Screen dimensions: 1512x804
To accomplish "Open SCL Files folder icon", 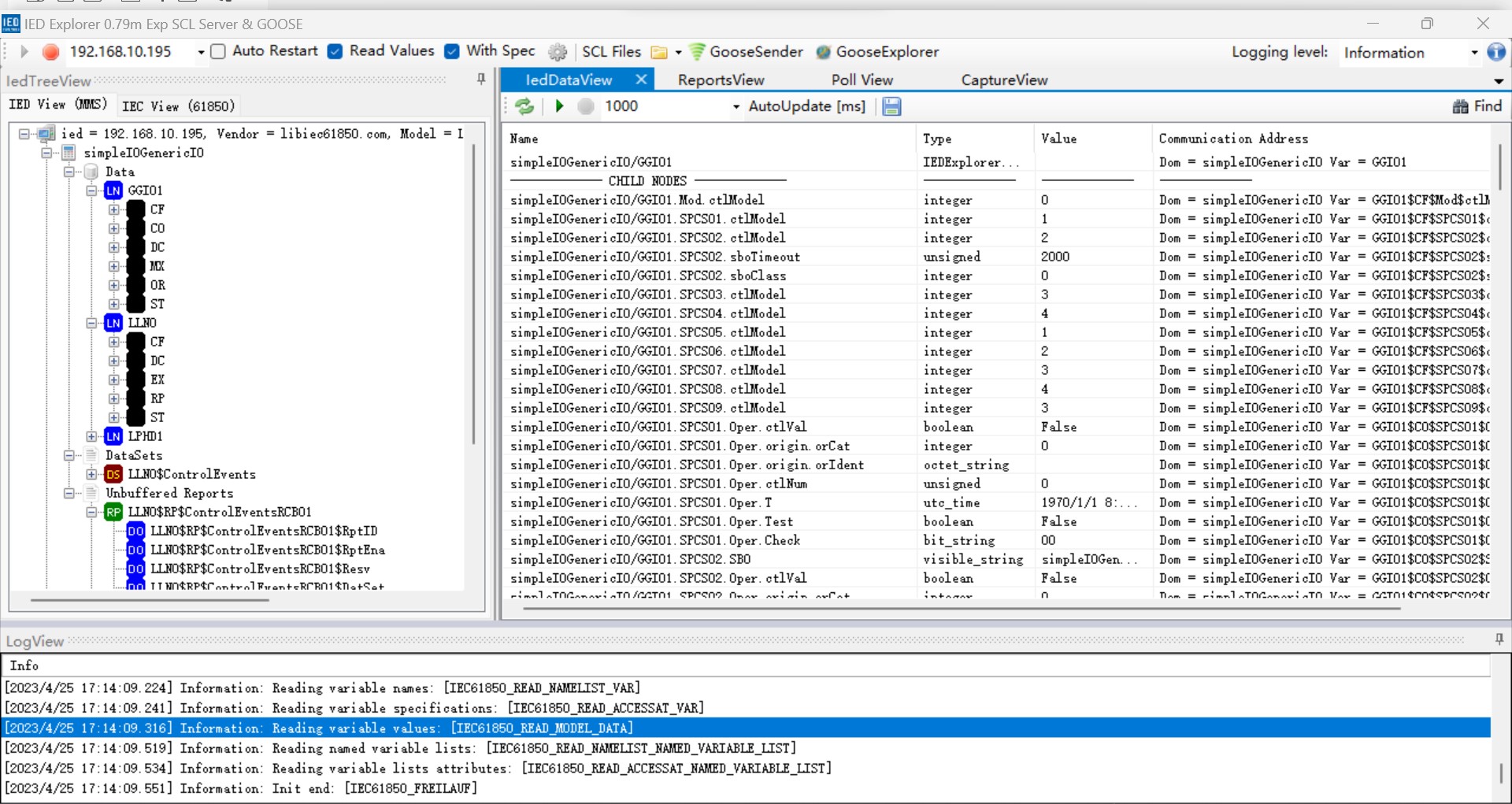I will point(659,53).
